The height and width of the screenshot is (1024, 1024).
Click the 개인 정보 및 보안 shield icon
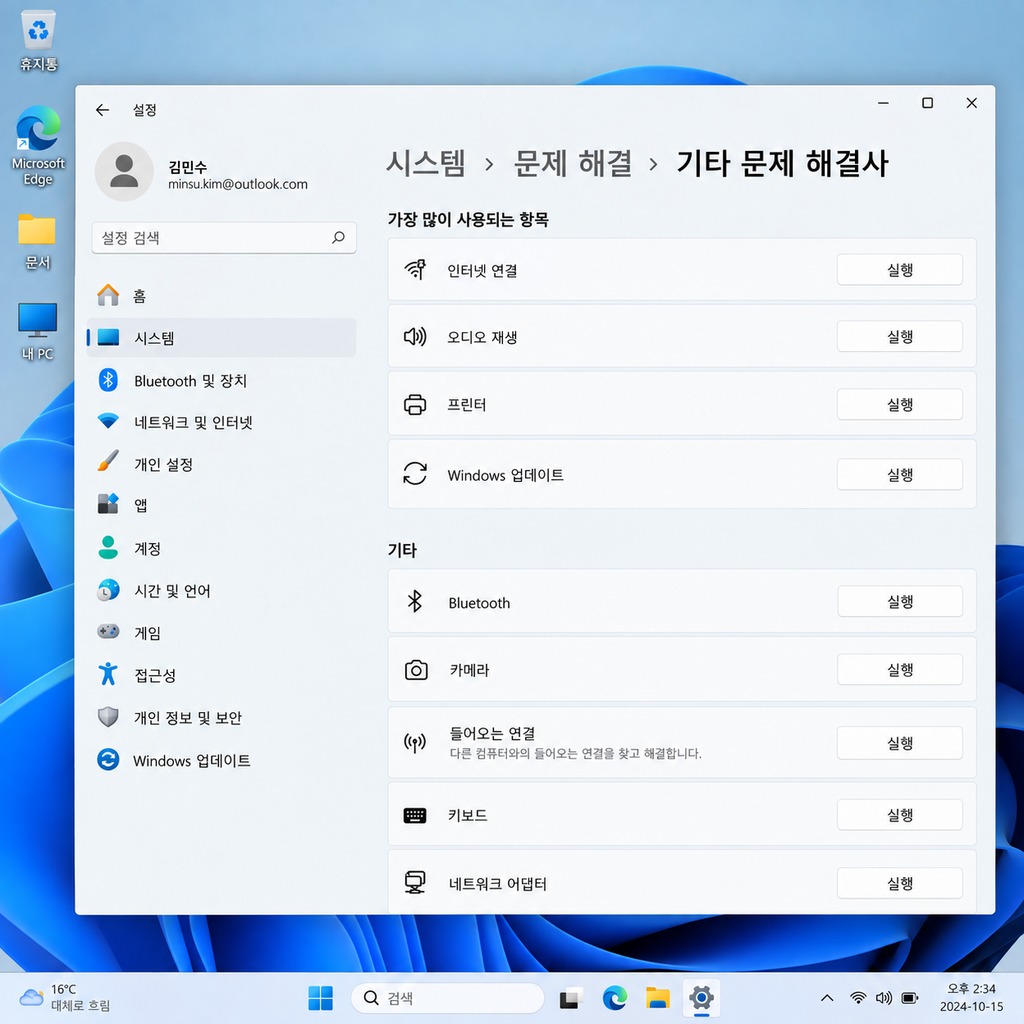coord(108,716)
